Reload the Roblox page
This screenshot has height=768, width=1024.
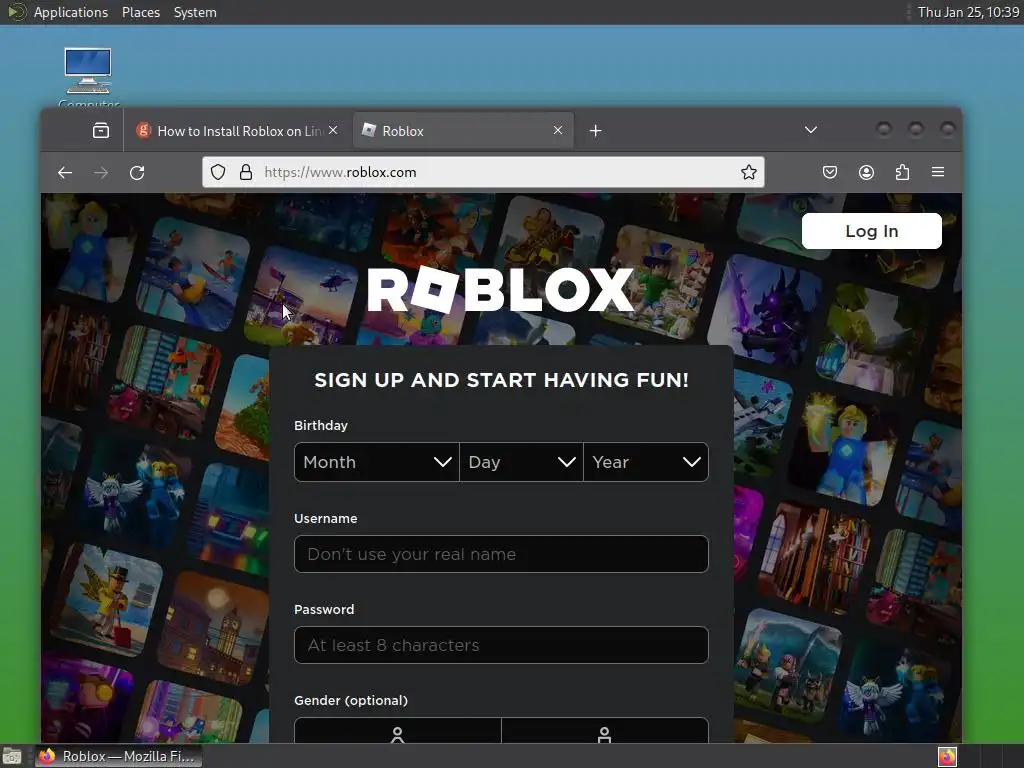(136, 172)
